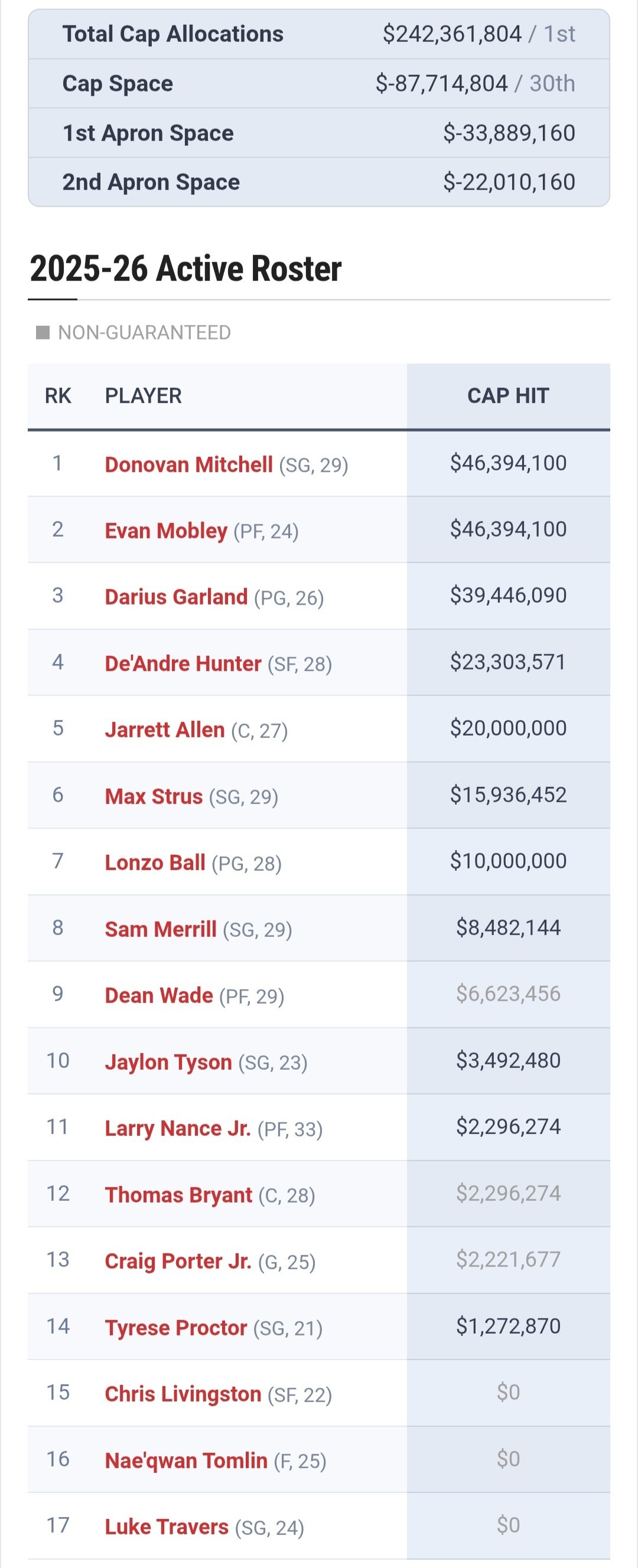Select Lonzo Ball name link
This screenshot has width=638, height=1568.
(155, 863)
